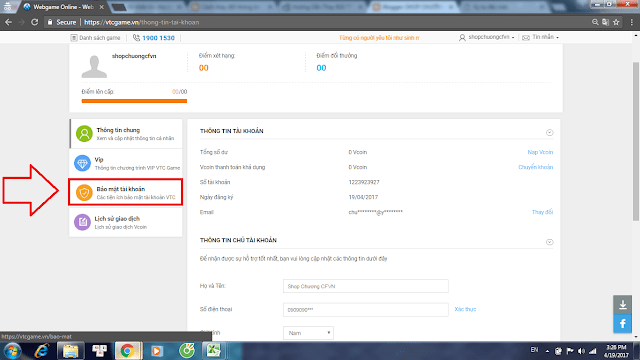Click the blue Facebook button
Image resolution: width=640 pixels, height=360 pixels.
(x=622, y=324)
